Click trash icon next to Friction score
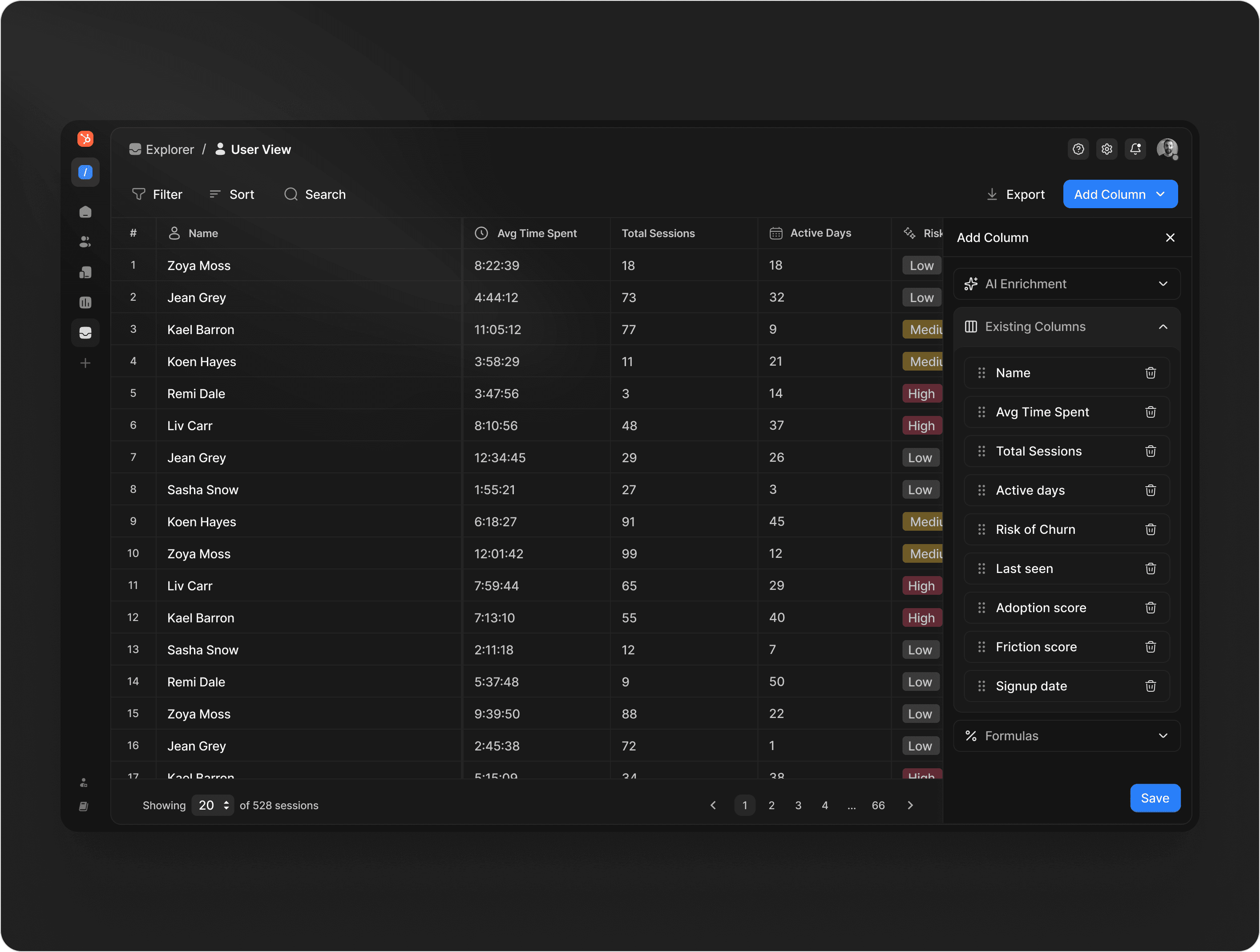 [x=1150, y=647]
